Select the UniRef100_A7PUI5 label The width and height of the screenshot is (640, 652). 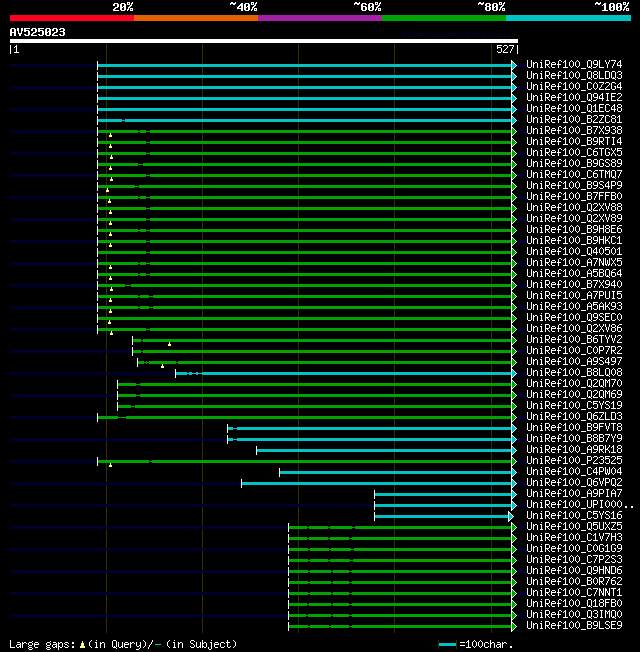[x=574, y=296]
